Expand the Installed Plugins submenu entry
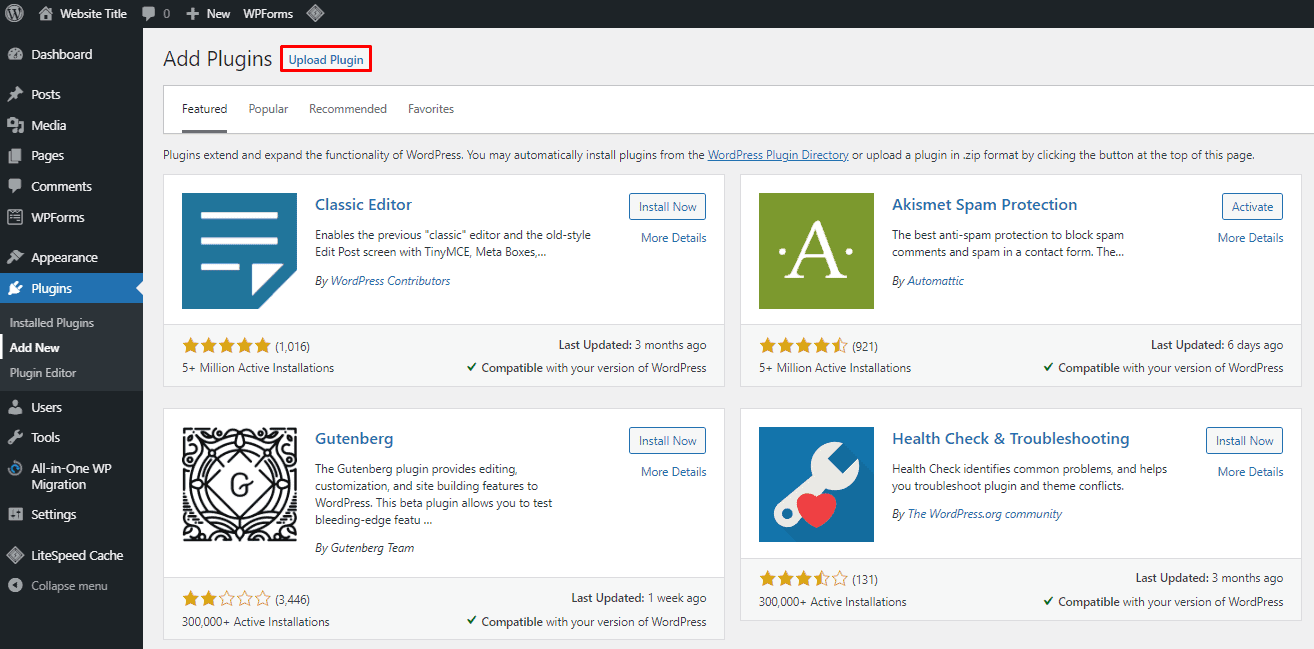This screenshot has width=1314, height=649. coord(50,322)
